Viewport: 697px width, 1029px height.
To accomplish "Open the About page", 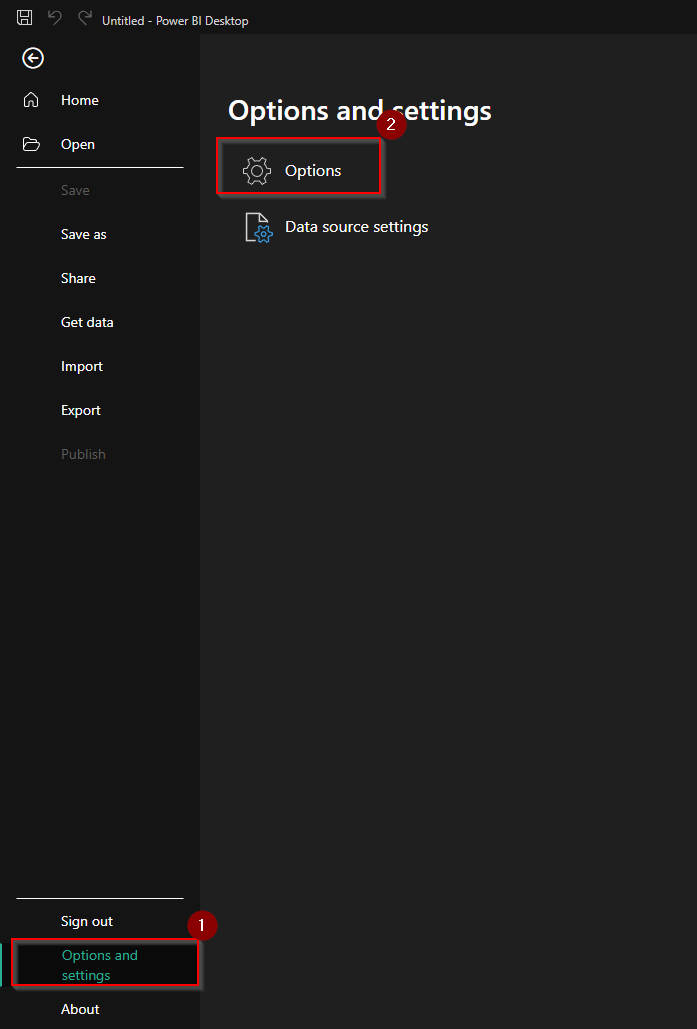I will click(x=80, y=1009).
